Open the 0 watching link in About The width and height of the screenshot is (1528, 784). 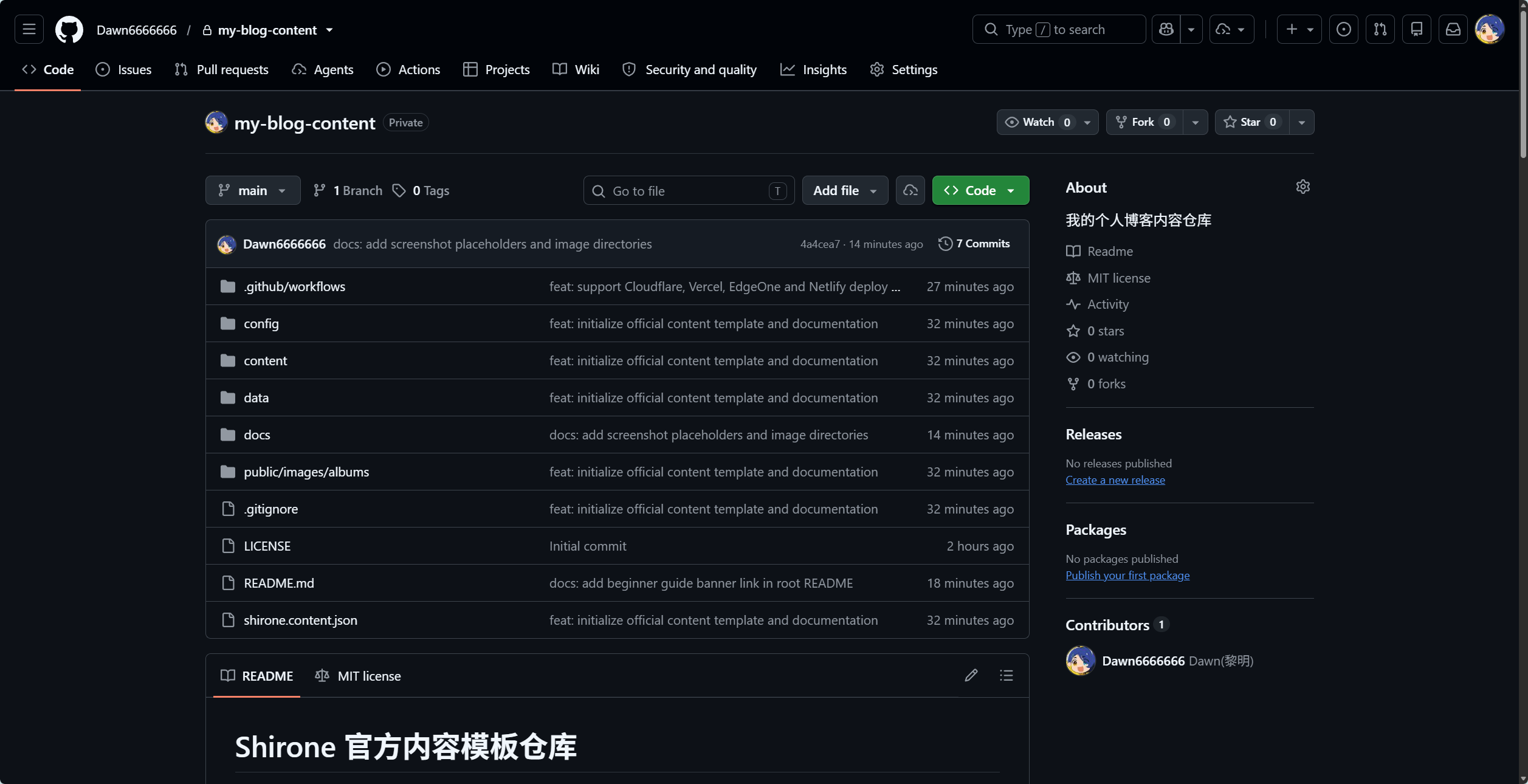click(1107, 357)
